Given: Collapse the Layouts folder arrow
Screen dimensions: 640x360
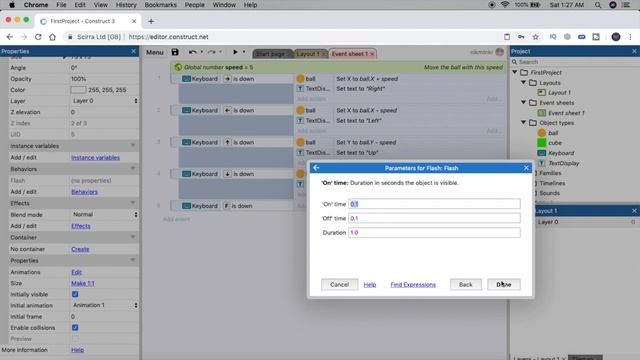Looking at the screenshot, I should click(524, 82).
